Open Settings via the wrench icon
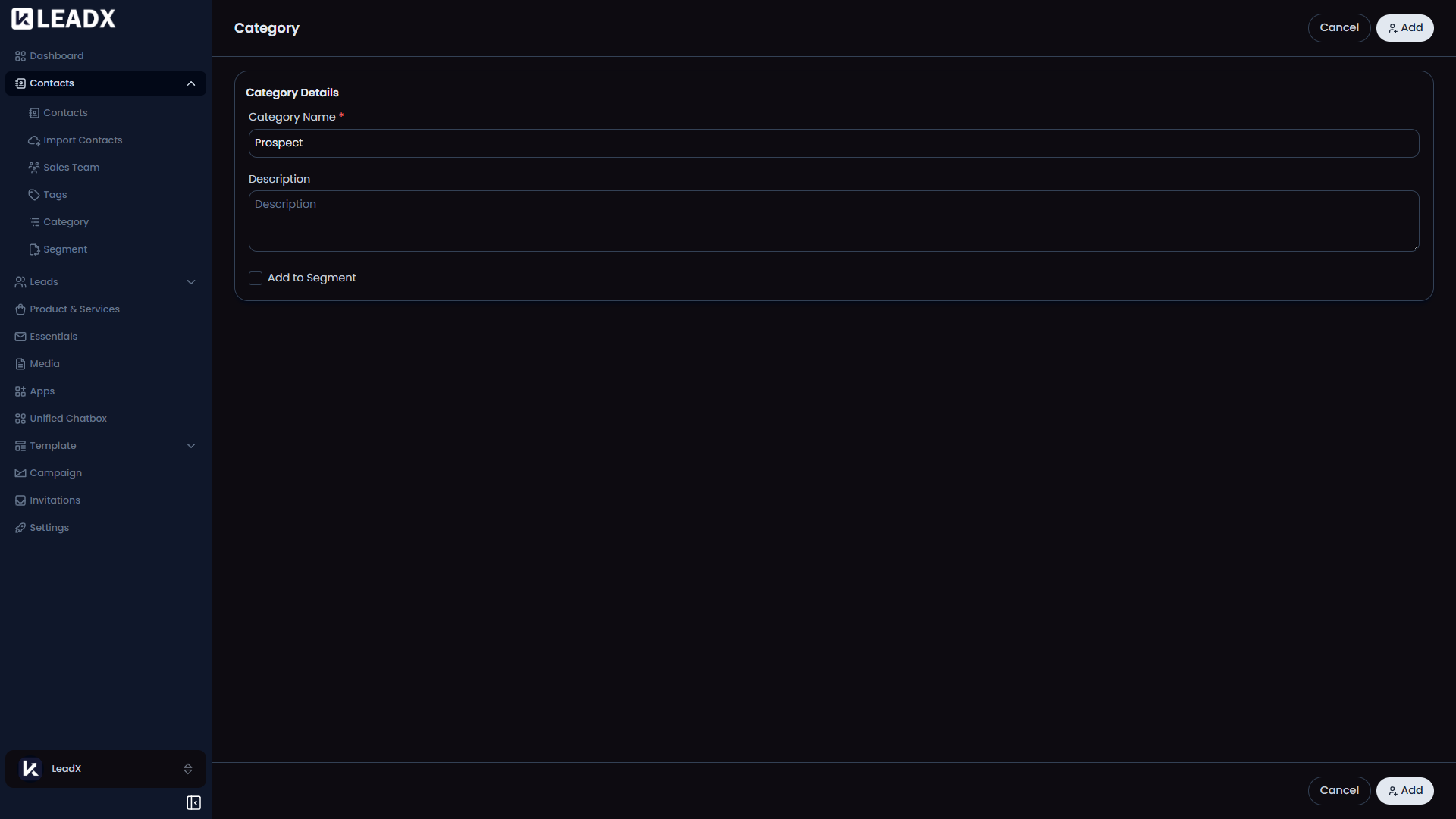The width and height of the screenshot is (1456, 819). click(20, 527)
